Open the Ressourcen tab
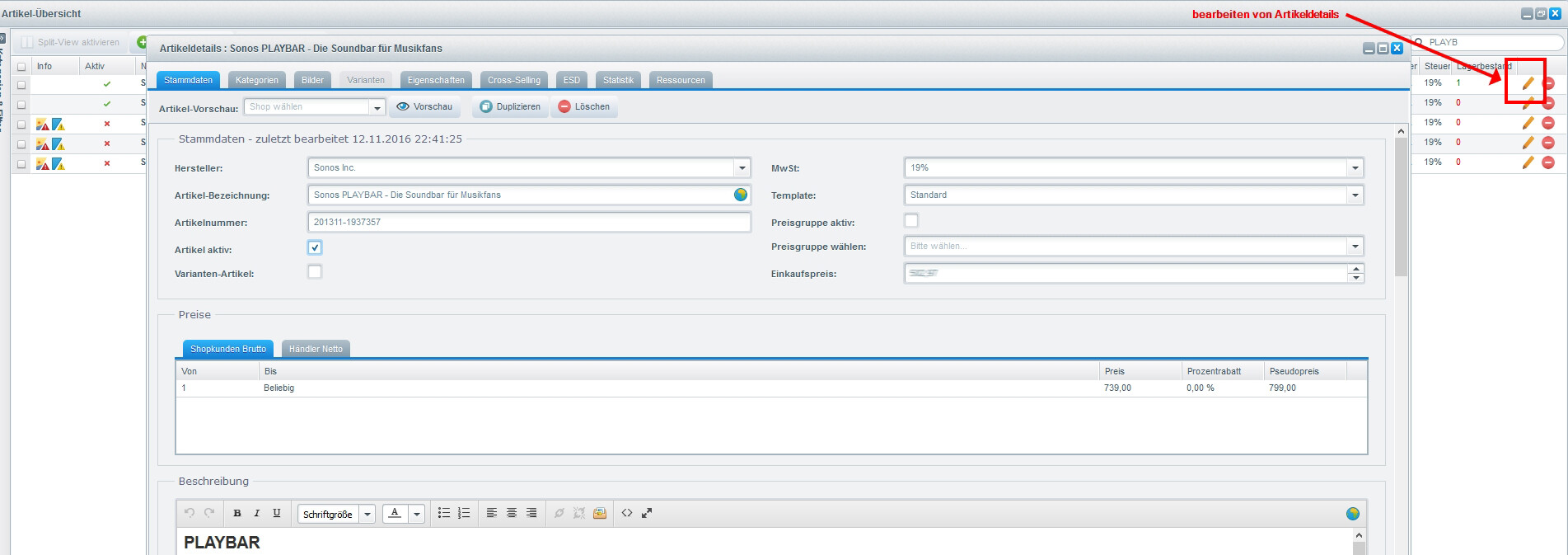The width and height of the screenshot is (1568, 555). (x=681, y=80)
